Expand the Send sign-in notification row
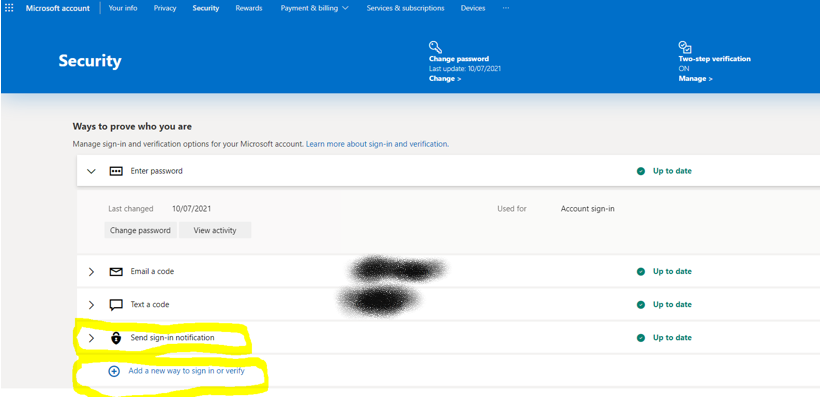The width and height of the screenshot is (821, 397). pyautogui.click(x=92, y=338)
